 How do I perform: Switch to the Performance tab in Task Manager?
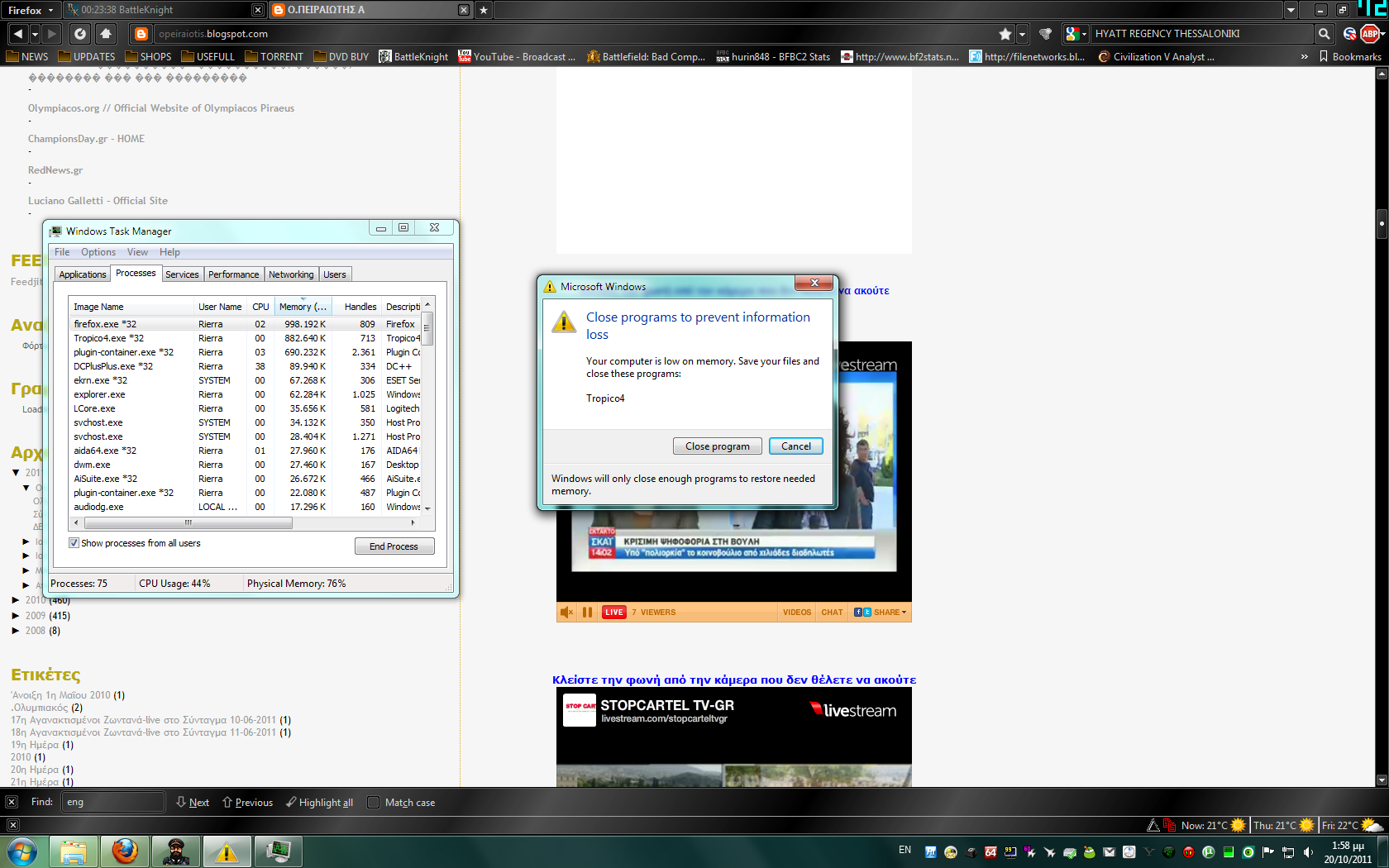coord(233,274)
